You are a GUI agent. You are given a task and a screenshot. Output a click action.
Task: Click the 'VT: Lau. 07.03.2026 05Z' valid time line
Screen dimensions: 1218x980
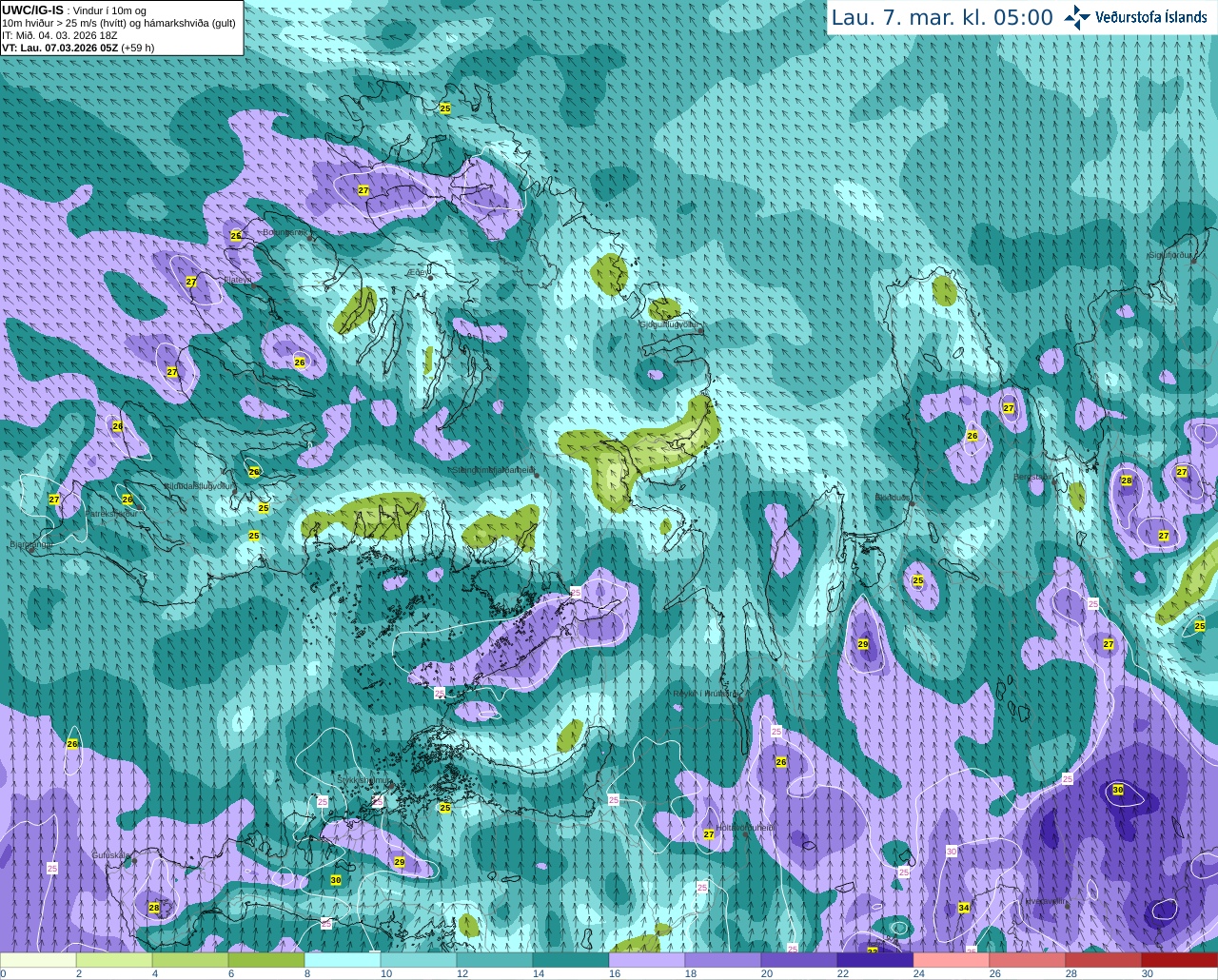[78, 48]
